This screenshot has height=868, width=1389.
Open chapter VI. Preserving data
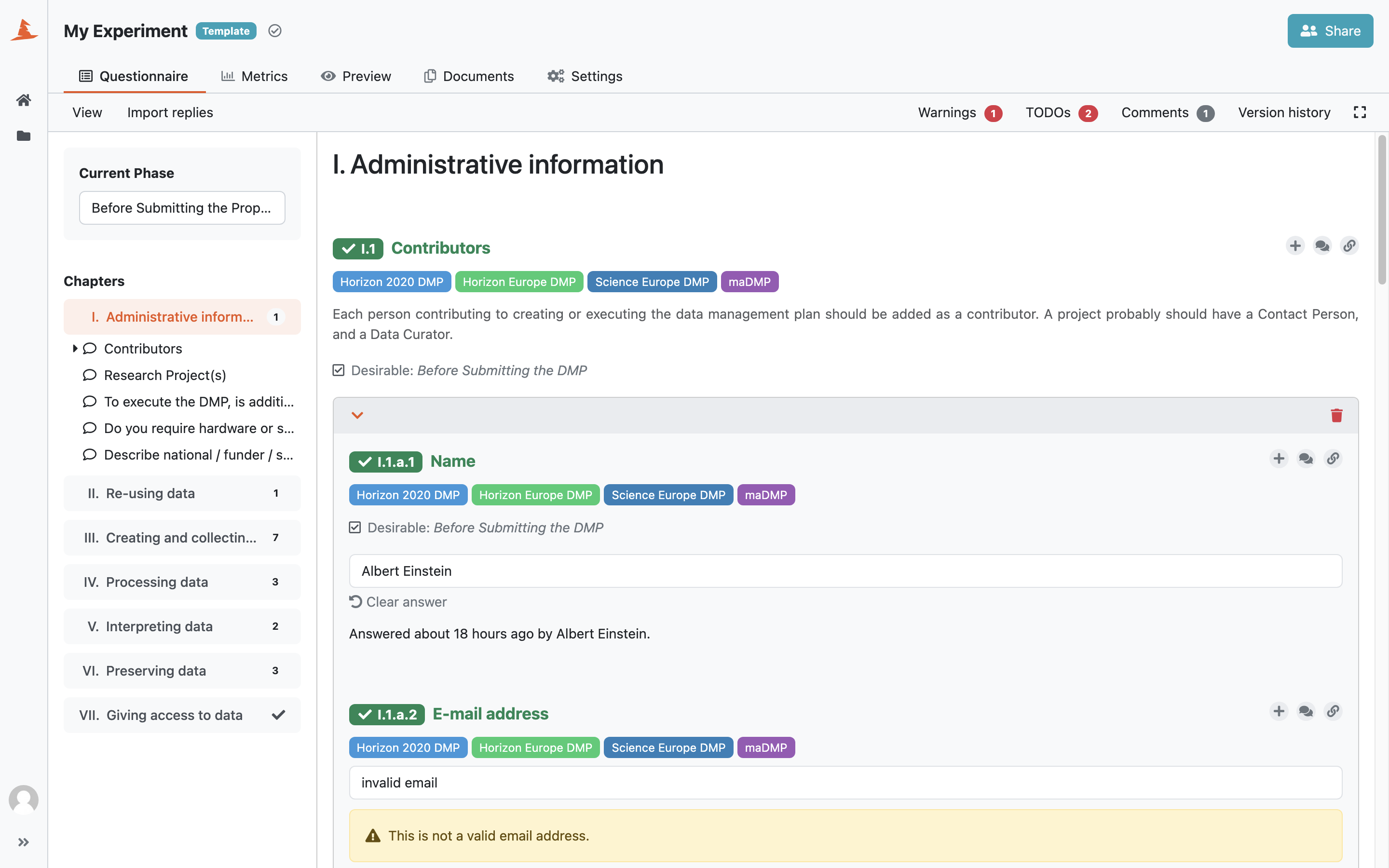[x=182, y=670]
